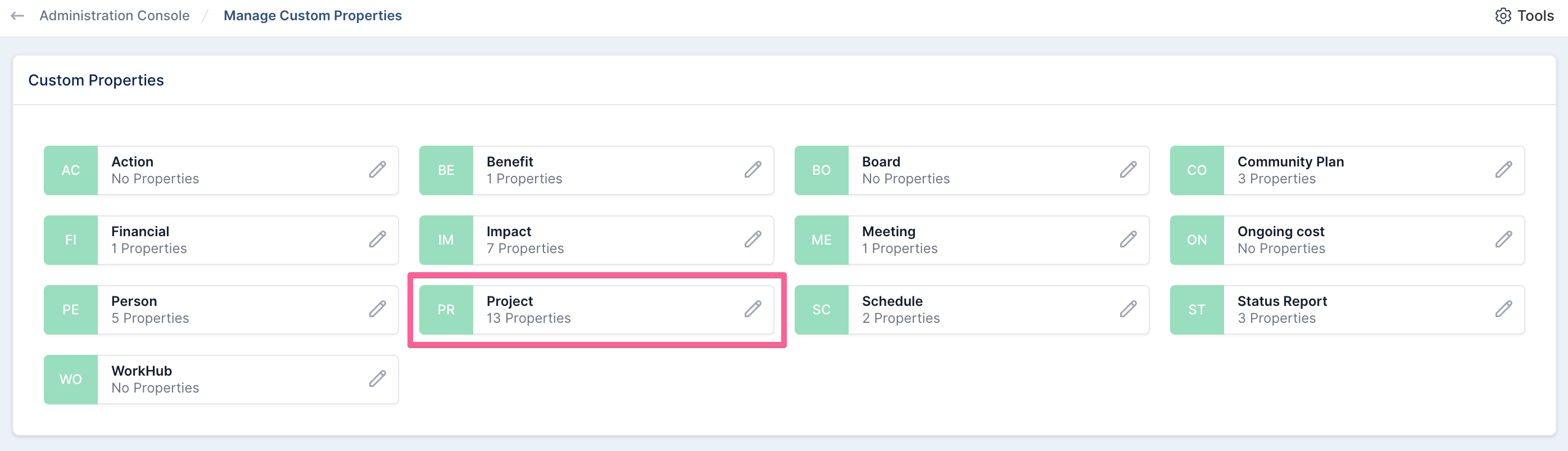Click the Project edit pencil icon

pyautogui.click(x=753, y=310)
